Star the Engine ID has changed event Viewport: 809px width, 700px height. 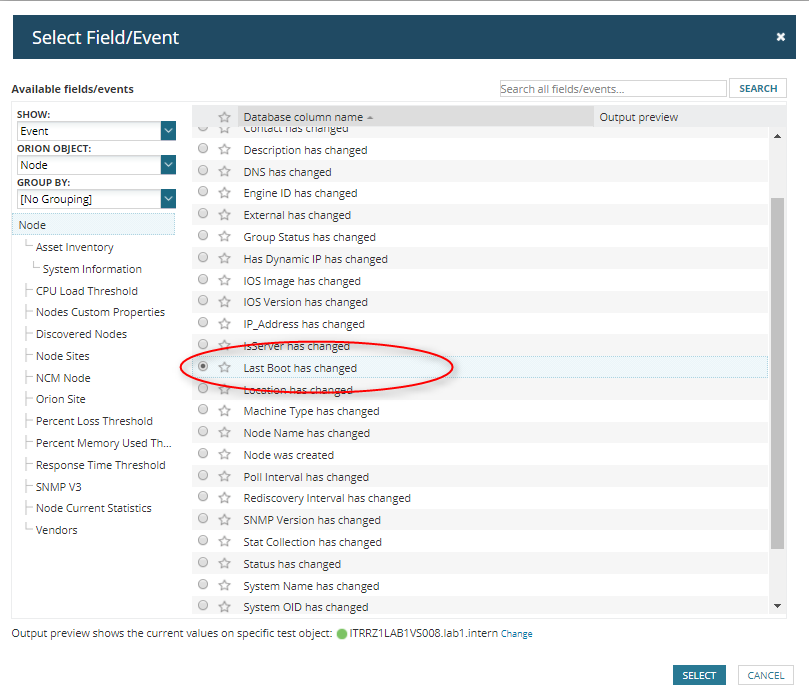pos(224,193)
